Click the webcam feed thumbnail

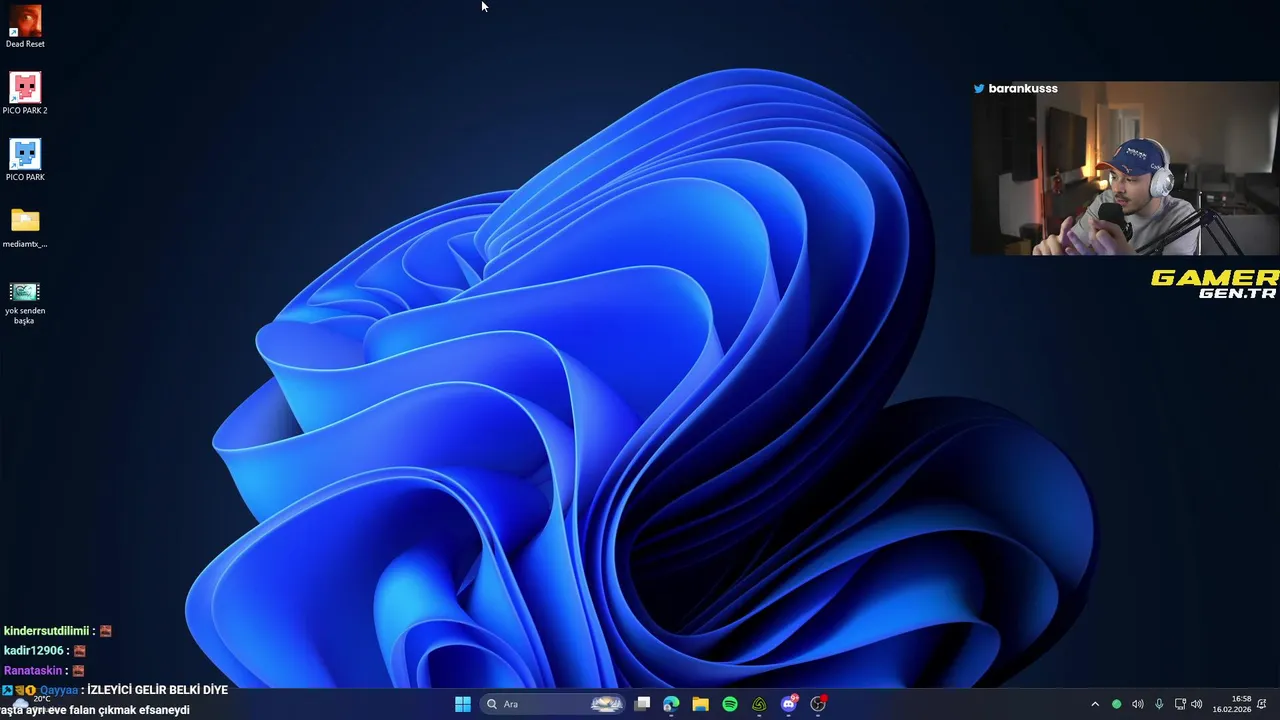click(1125, 169)
